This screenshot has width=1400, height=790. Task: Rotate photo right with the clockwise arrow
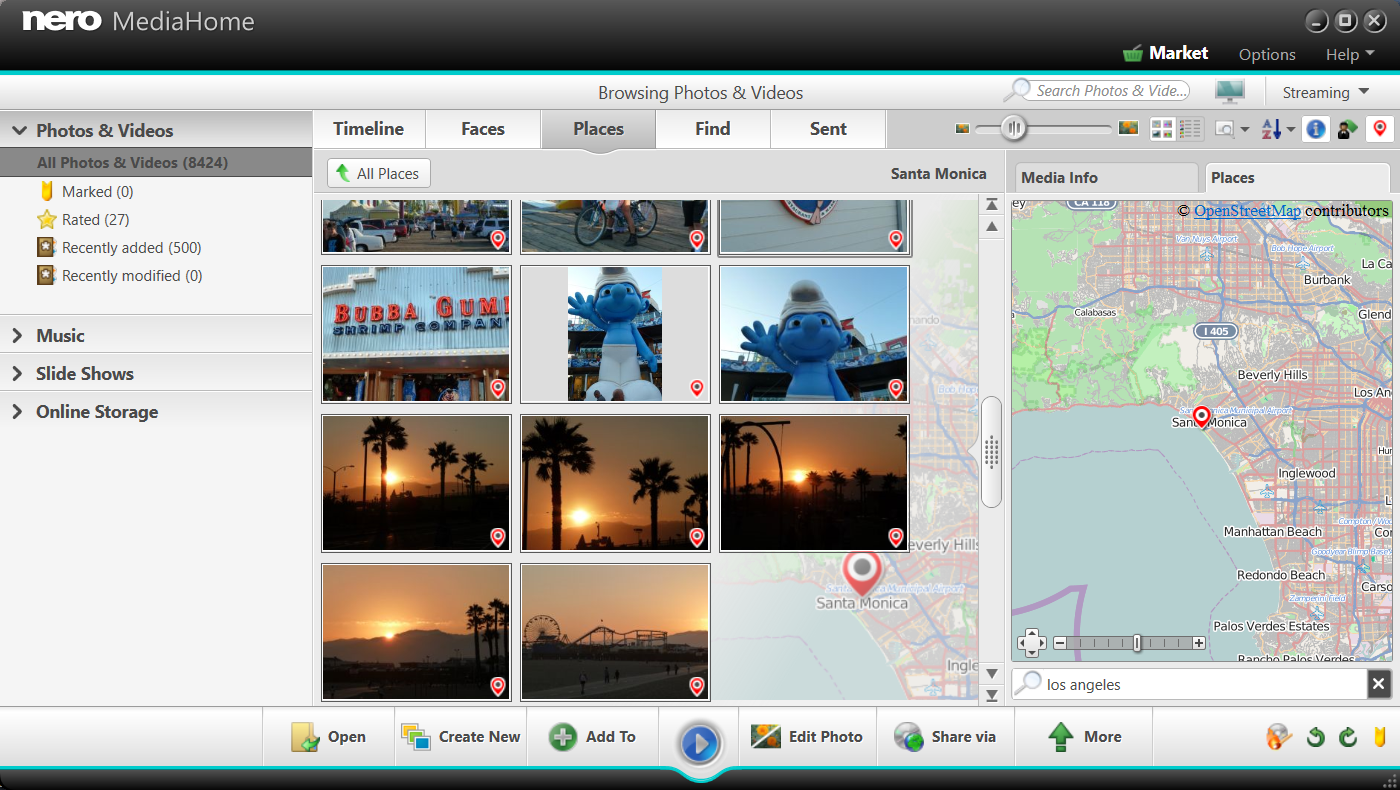(x=1348, y=737)
